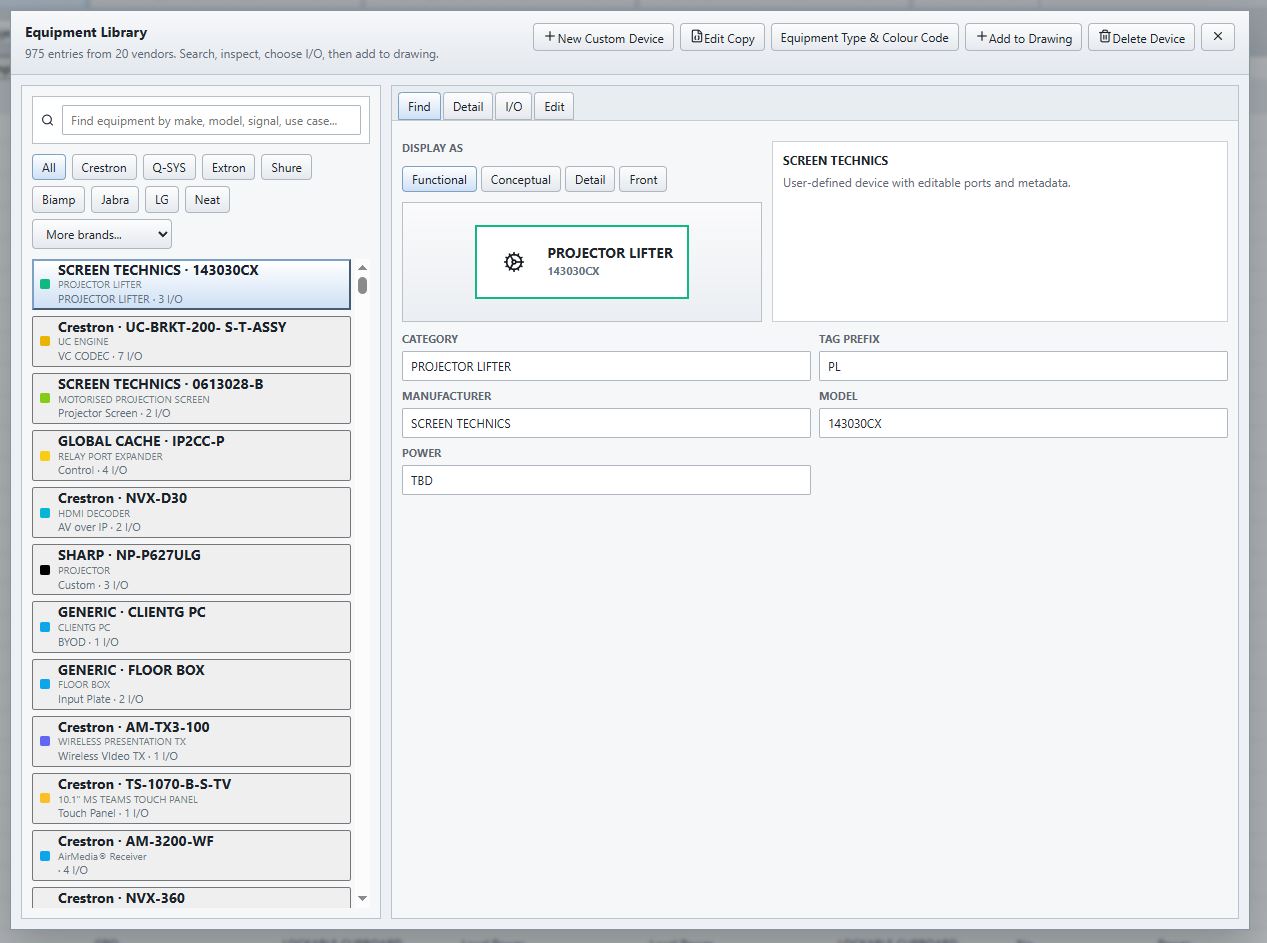Image resolution: width=1267 pixels, height=943 pixels.
Task: Click the plus icon on New Custom Device
Action: click(x=549, y=37)
